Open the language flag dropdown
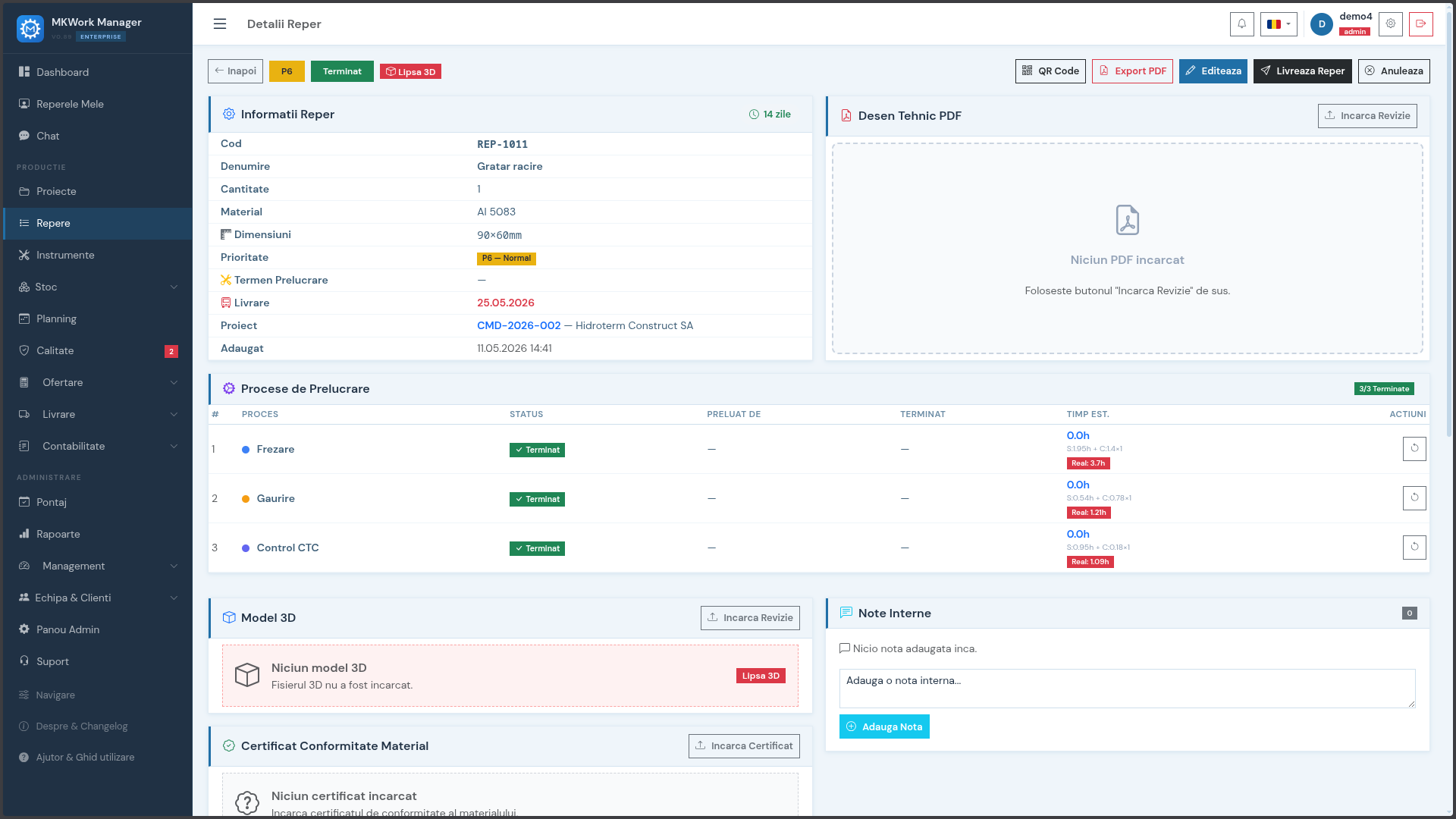 click(1278, 24)
